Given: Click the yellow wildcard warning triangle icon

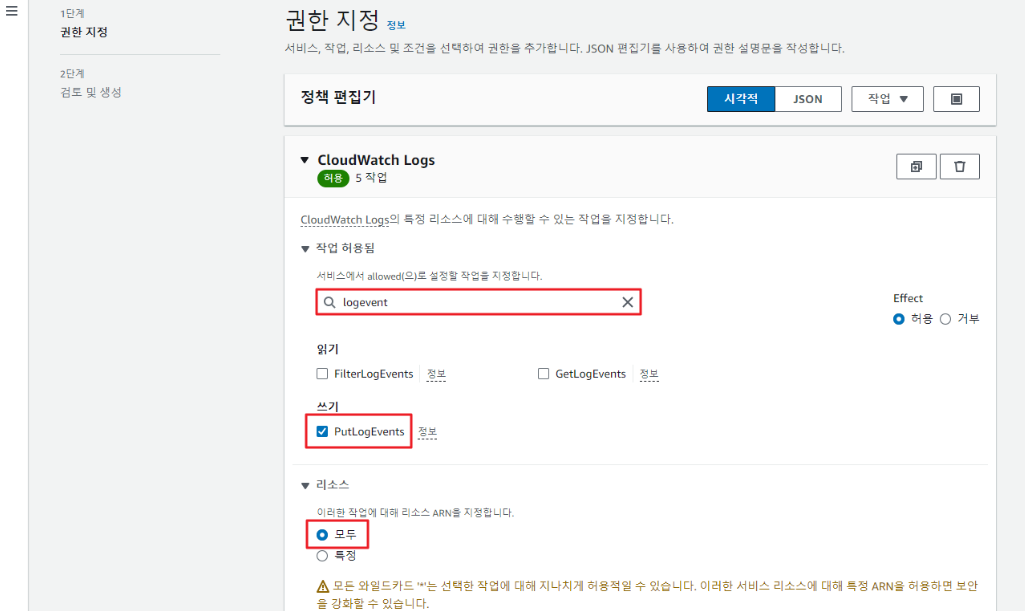Looking at the screenshot, I should point(322,586).
